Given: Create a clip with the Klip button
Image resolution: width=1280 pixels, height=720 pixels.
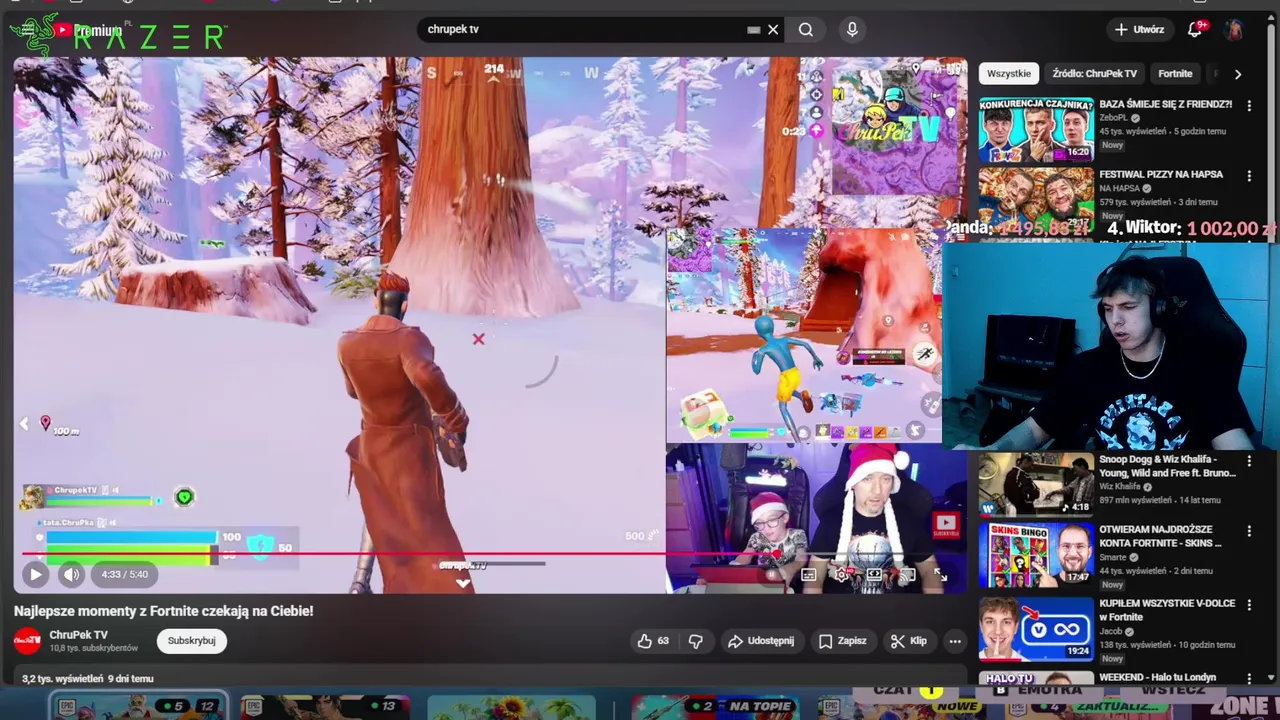Looking at the screenshot, I should (x=909, y=641).
